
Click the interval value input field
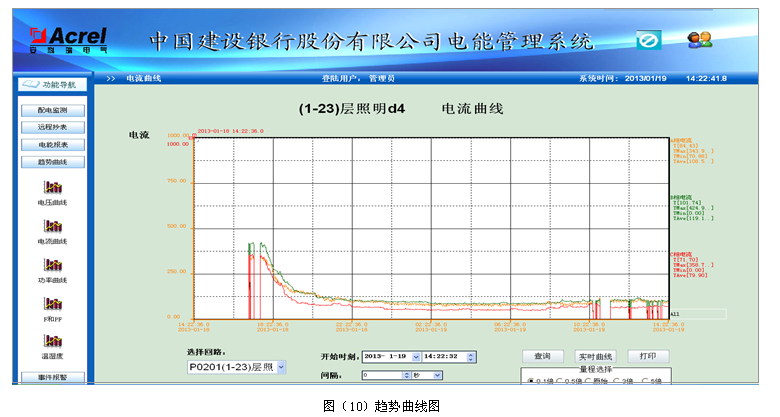click(x=382, y=375)
